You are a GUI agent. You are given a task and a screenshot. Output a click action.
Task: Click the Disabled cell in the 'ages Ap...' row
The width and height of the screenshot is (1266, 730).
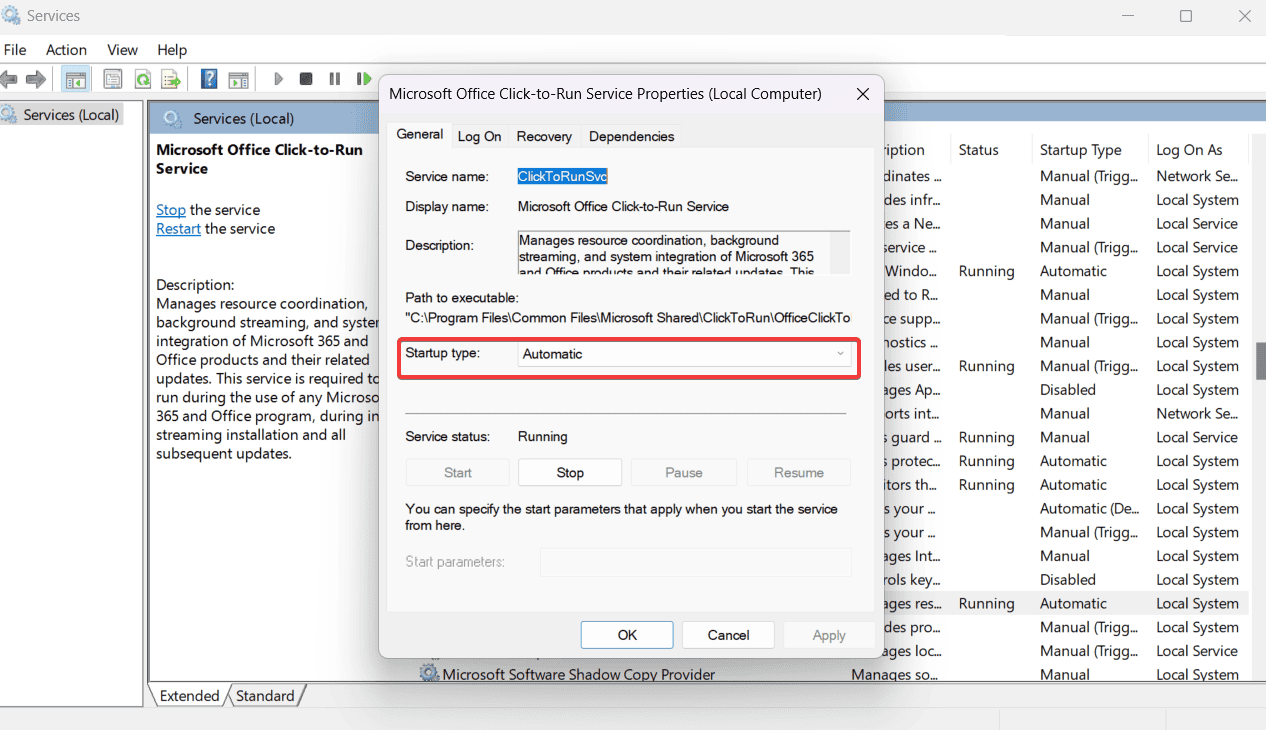point(1067,390)
